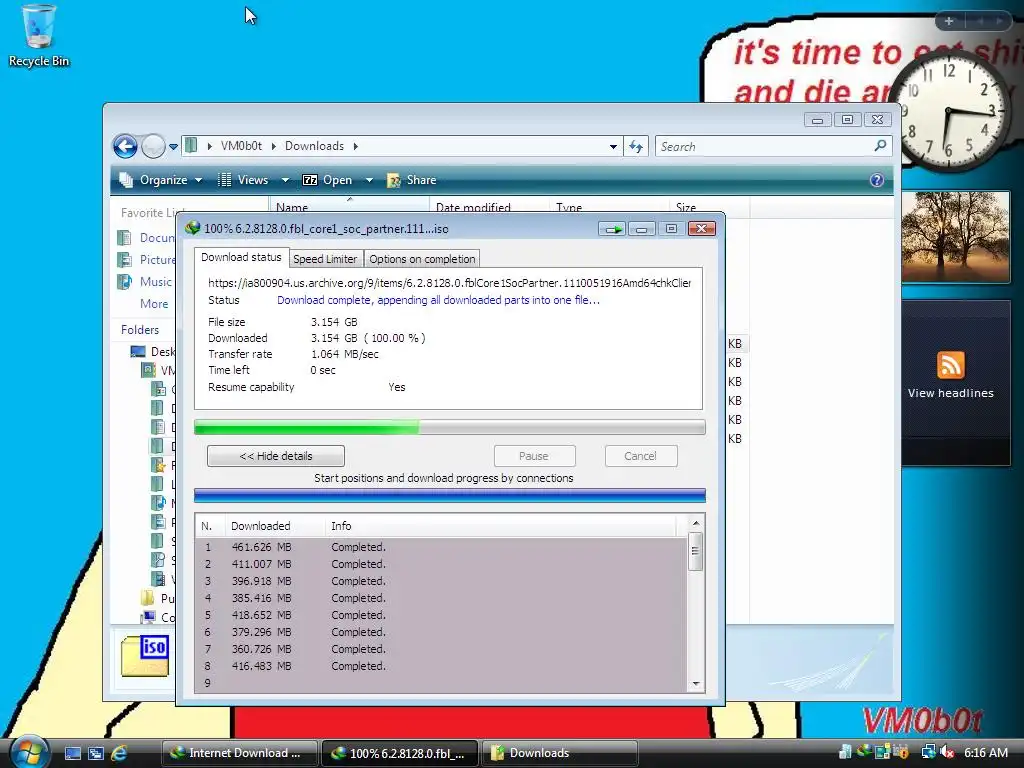Click the sidebar add gadget plus button
This screenshot has width=1024, height=768.
949,22
